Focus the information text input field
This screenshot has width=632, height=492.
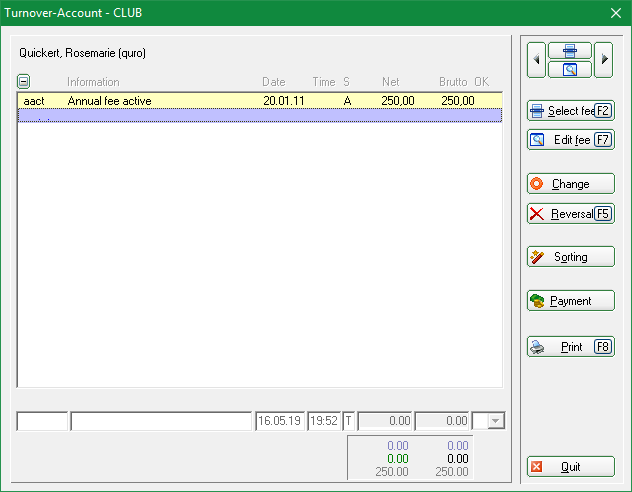click(161, 421)
